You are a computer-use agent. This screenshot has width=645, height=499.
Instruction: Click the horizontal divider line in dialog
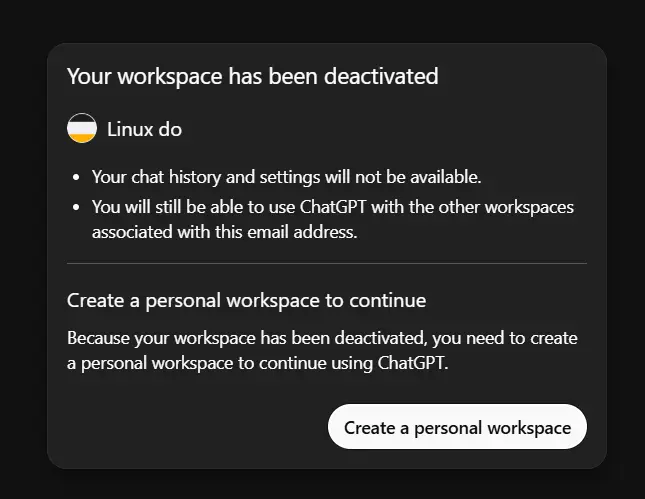327,263
